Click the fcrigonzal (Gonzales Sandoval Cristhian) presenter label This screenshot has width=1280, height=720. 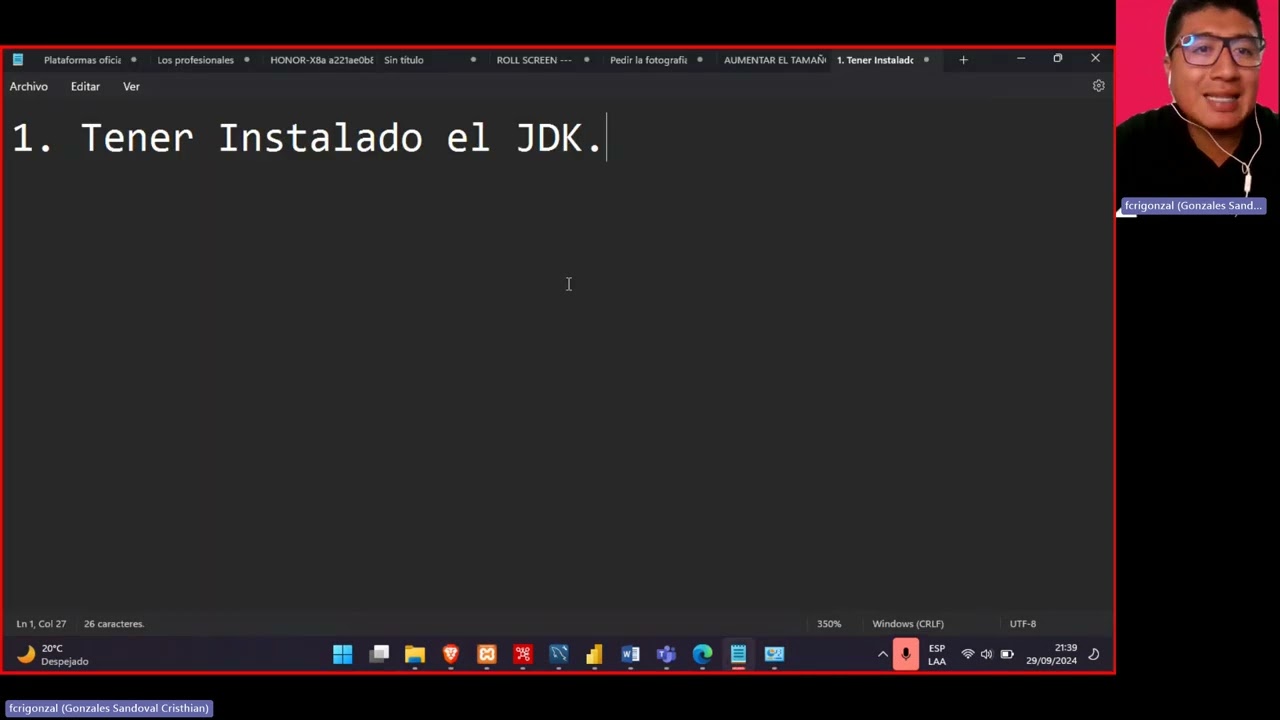[x=109, y=708]
